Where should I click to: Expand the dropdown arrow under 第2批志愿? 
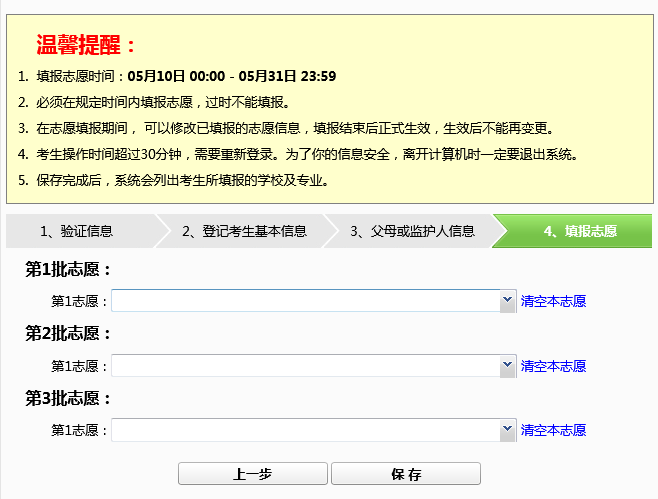[506, 366]
